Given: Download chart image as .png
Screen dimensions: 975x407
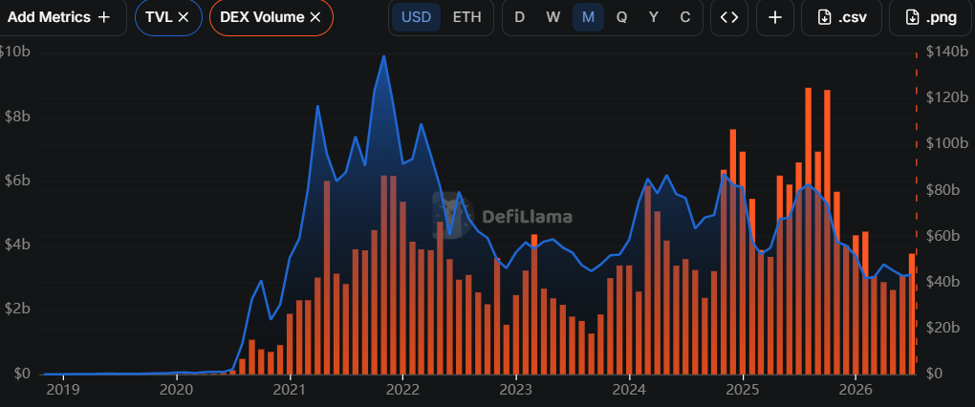Looking at the screenshot, I should pos(932,17).
